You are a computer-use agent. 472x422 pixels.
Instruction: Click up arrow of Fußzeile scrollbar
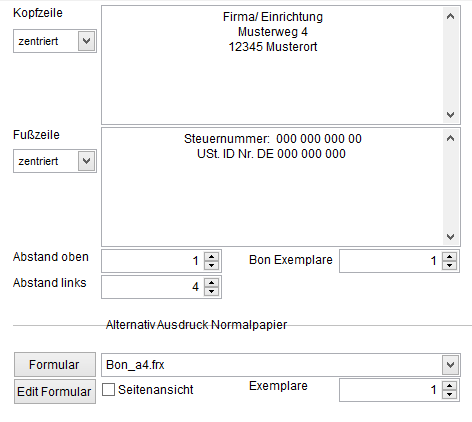coord(450,138)
